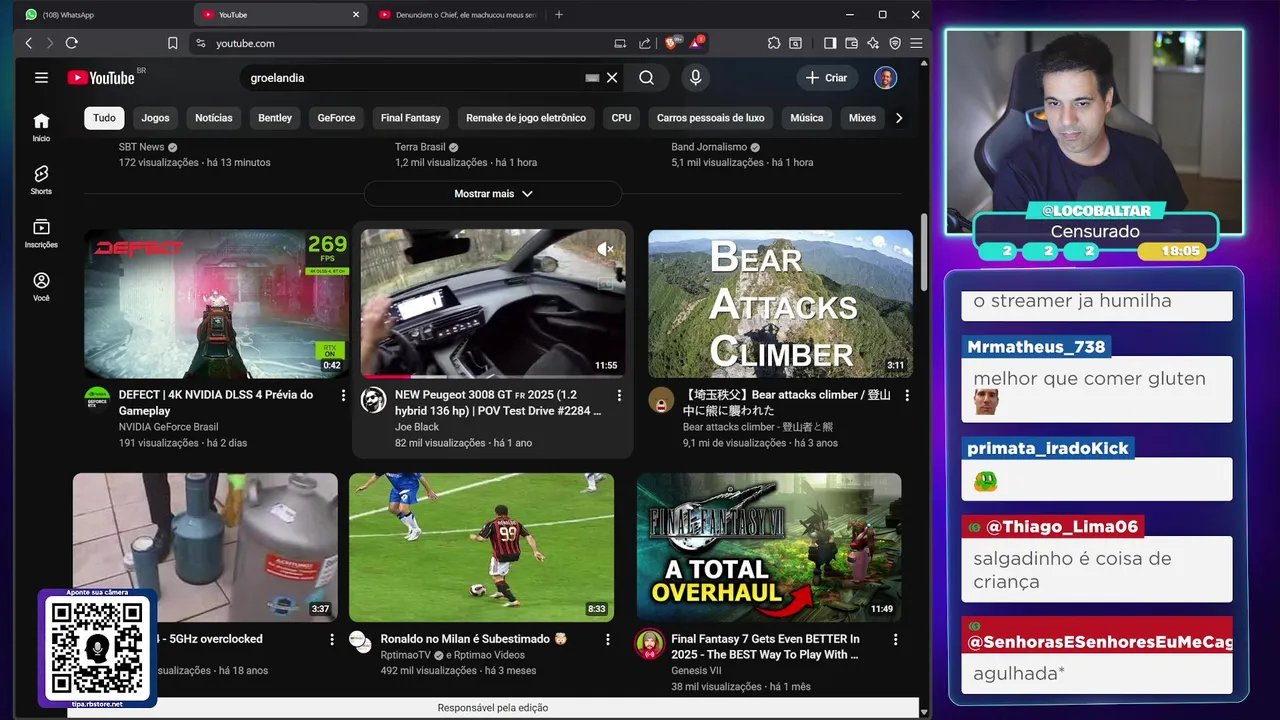This screenshot has height=720, width=1280.
Task: Share this page via the share icon
Action: [644, 43]
